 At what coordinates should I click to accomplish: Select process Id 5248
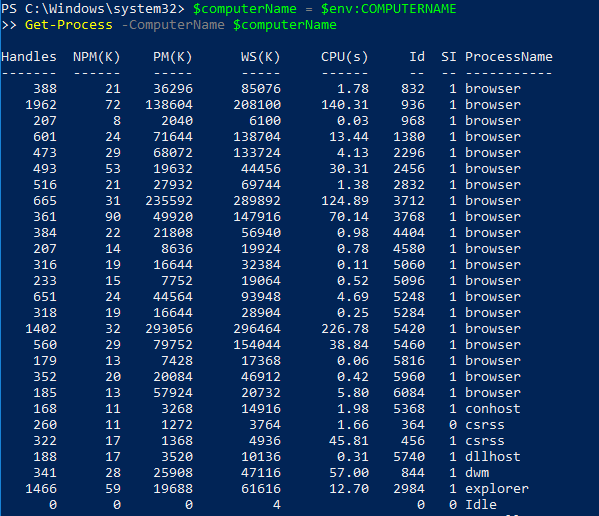[x=409, y=297]
